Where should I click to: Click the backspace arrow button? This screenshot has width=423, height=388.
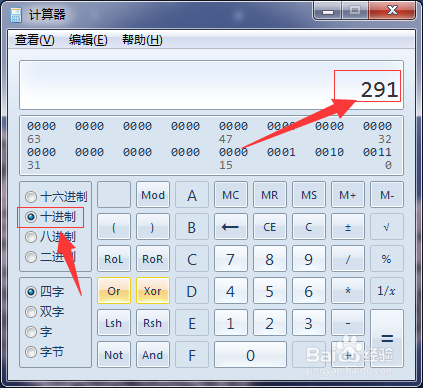231,227
